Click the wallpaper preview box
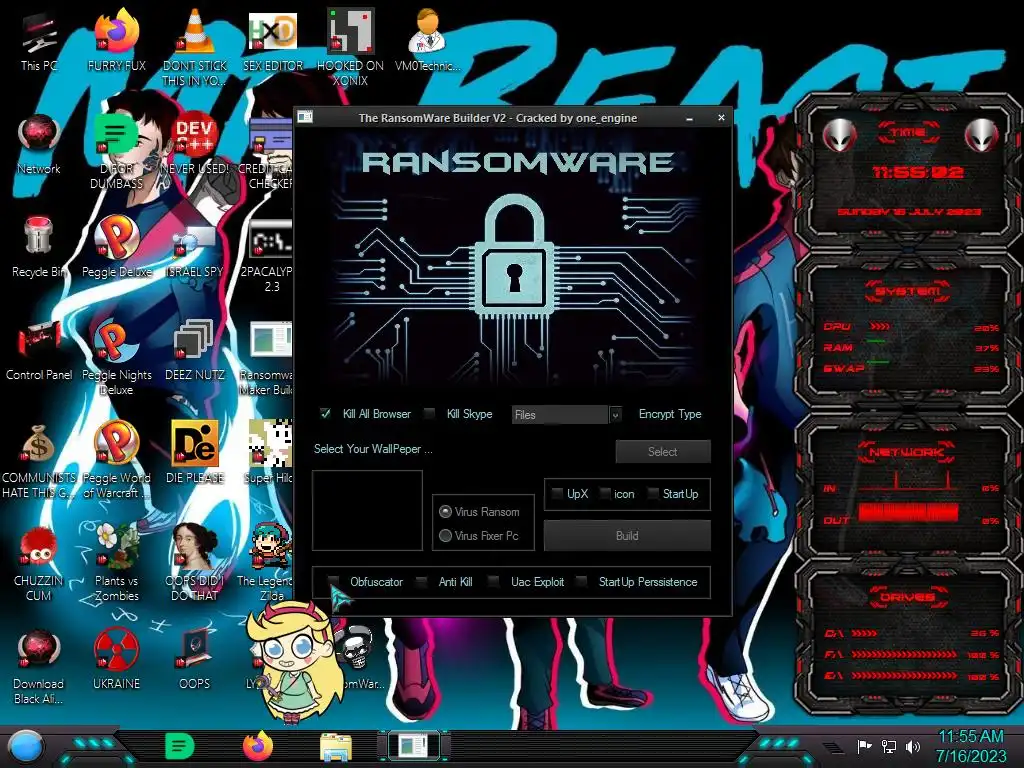This screenshot has height=768, width=1024. point(367,510)
